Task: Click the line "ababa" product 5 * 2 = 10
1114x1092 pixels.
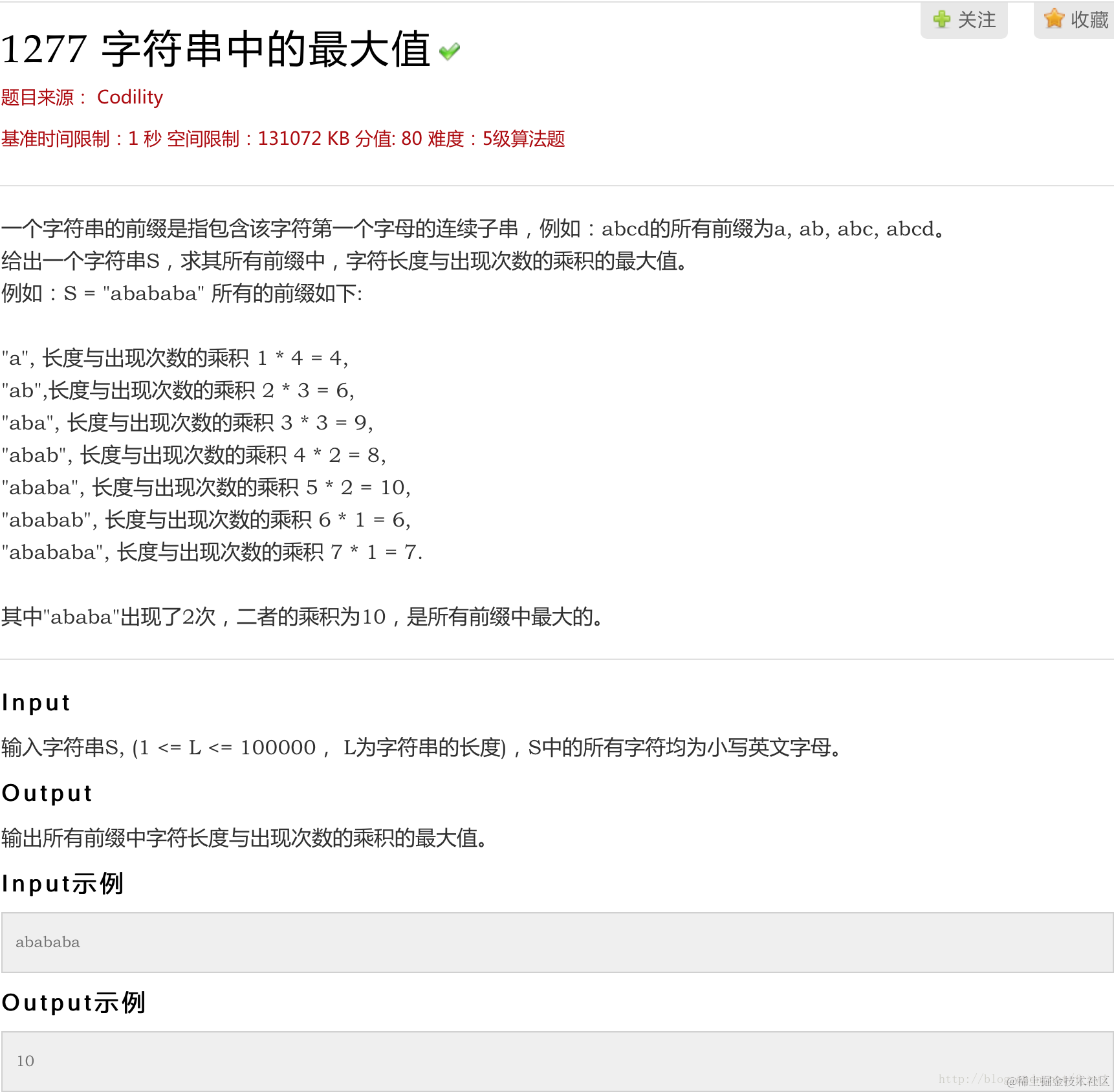Action: click(206, 487)
